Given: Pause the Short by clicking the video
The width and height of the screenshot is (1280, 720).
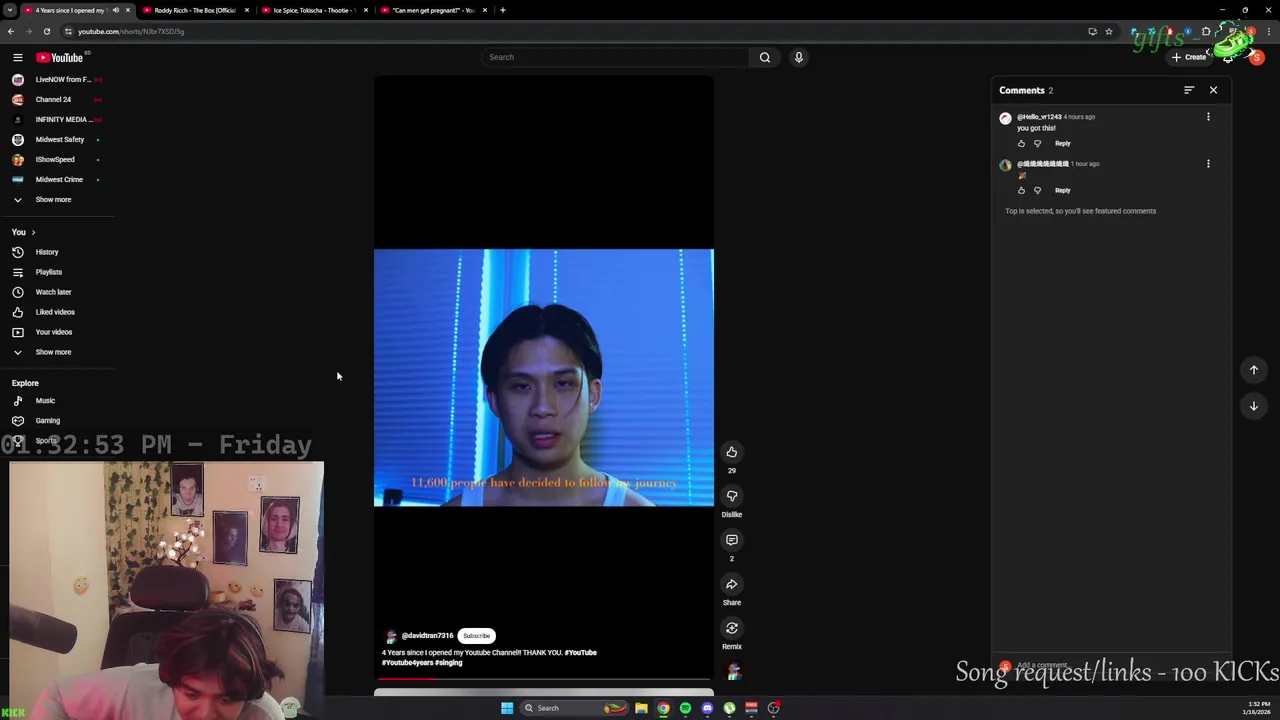Looking at the screenshot, I should click(544, 378).
